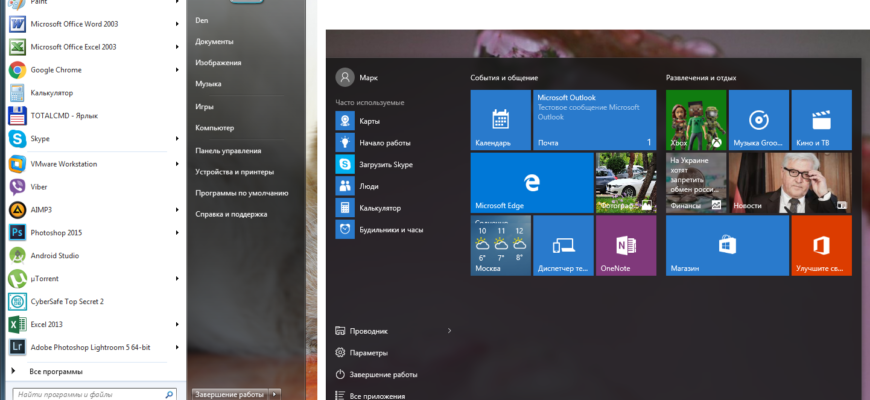Expand AIMP3 jump list arrow
Viewport: 870px width, 400px height.
[x=177, y=210]
